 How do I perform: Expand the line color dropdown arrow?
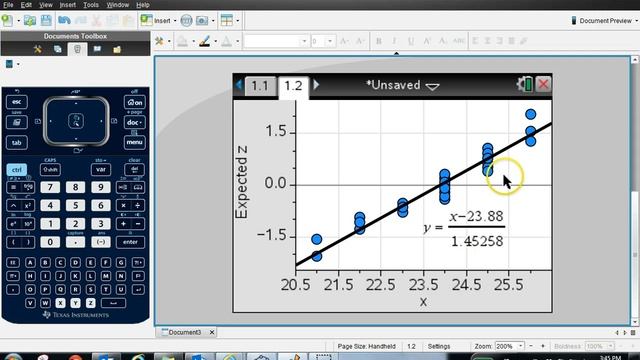(216, 41)
